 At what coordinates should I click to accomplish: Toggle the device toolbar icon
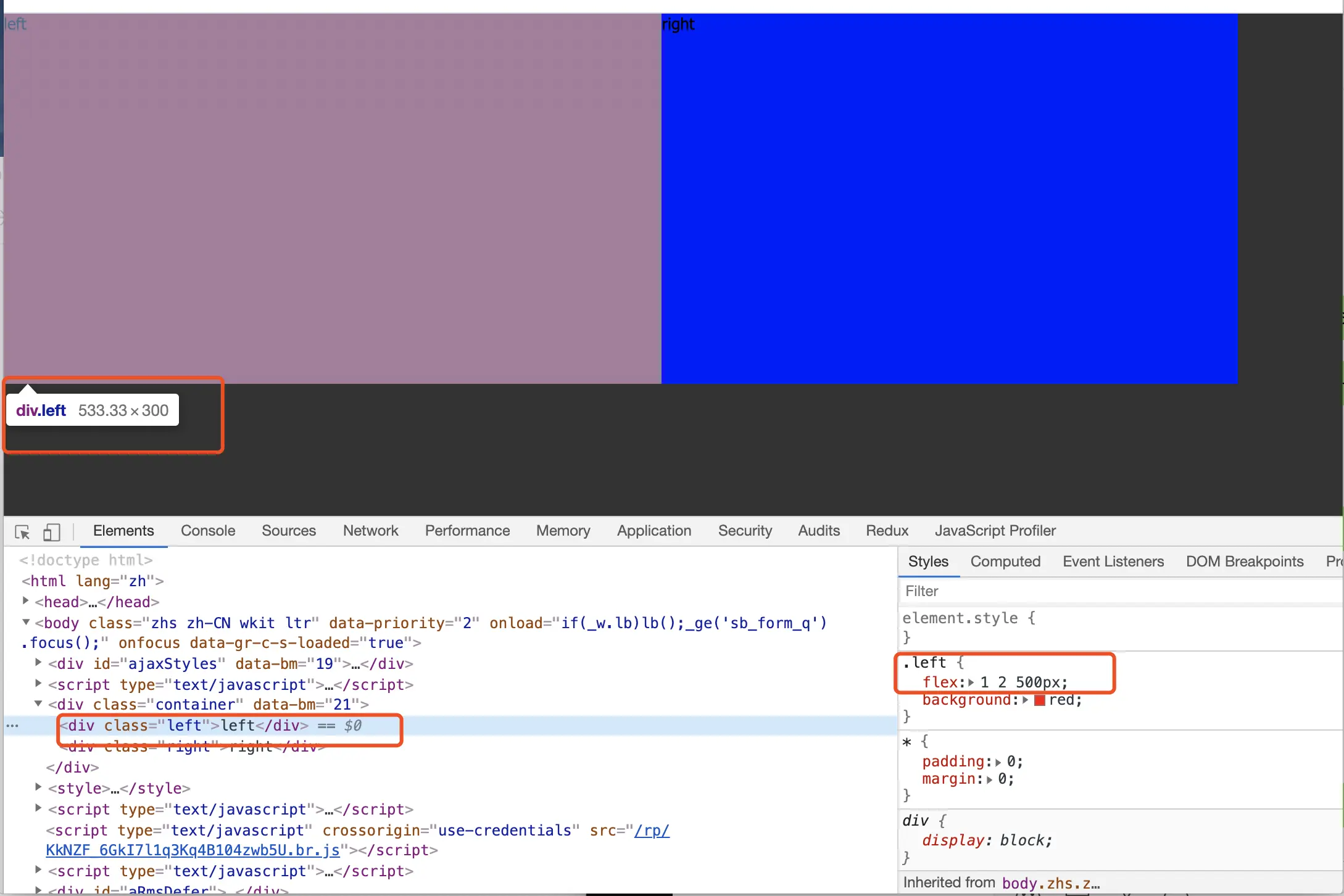tap(51, 532)
